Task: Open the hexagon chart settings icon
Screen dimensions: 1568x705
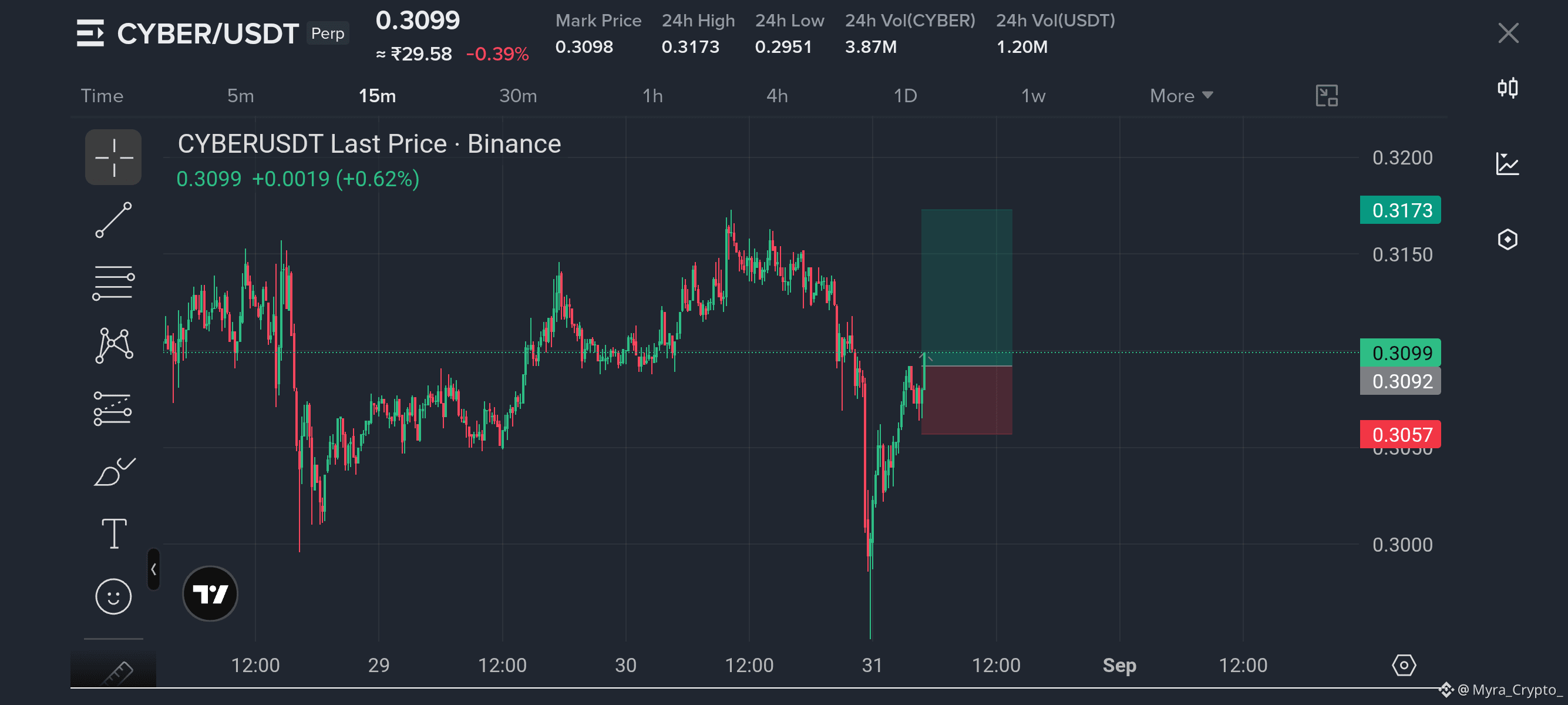Action: 1507,239
